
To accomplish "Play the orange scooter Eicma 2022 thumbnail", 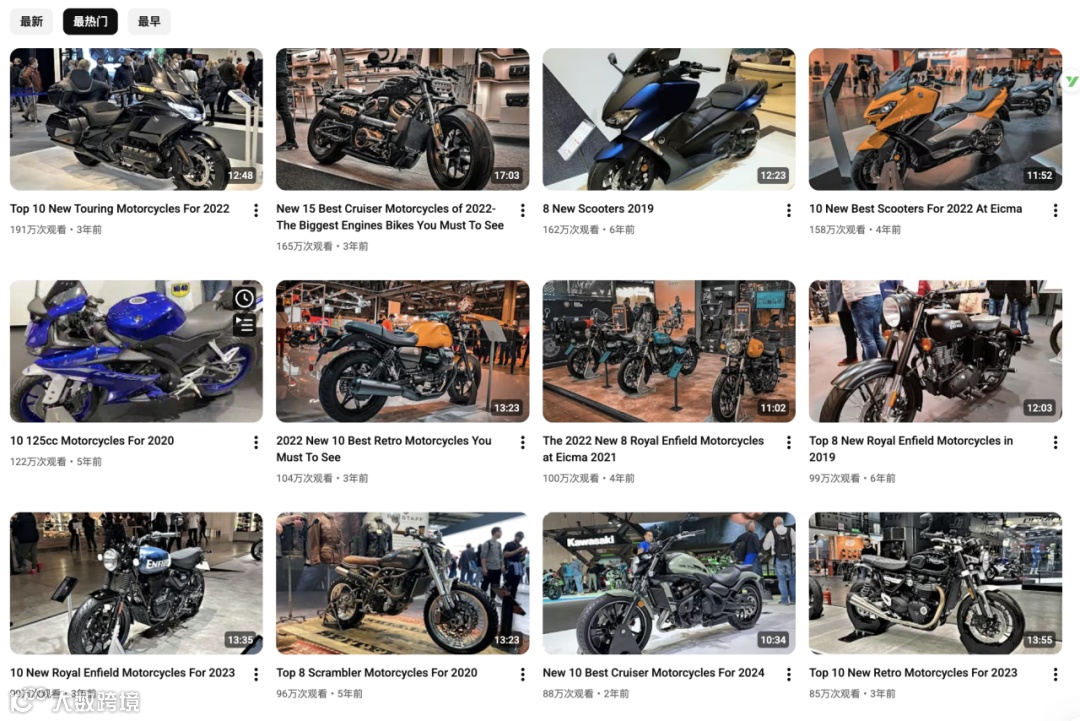I will [935, 119].
